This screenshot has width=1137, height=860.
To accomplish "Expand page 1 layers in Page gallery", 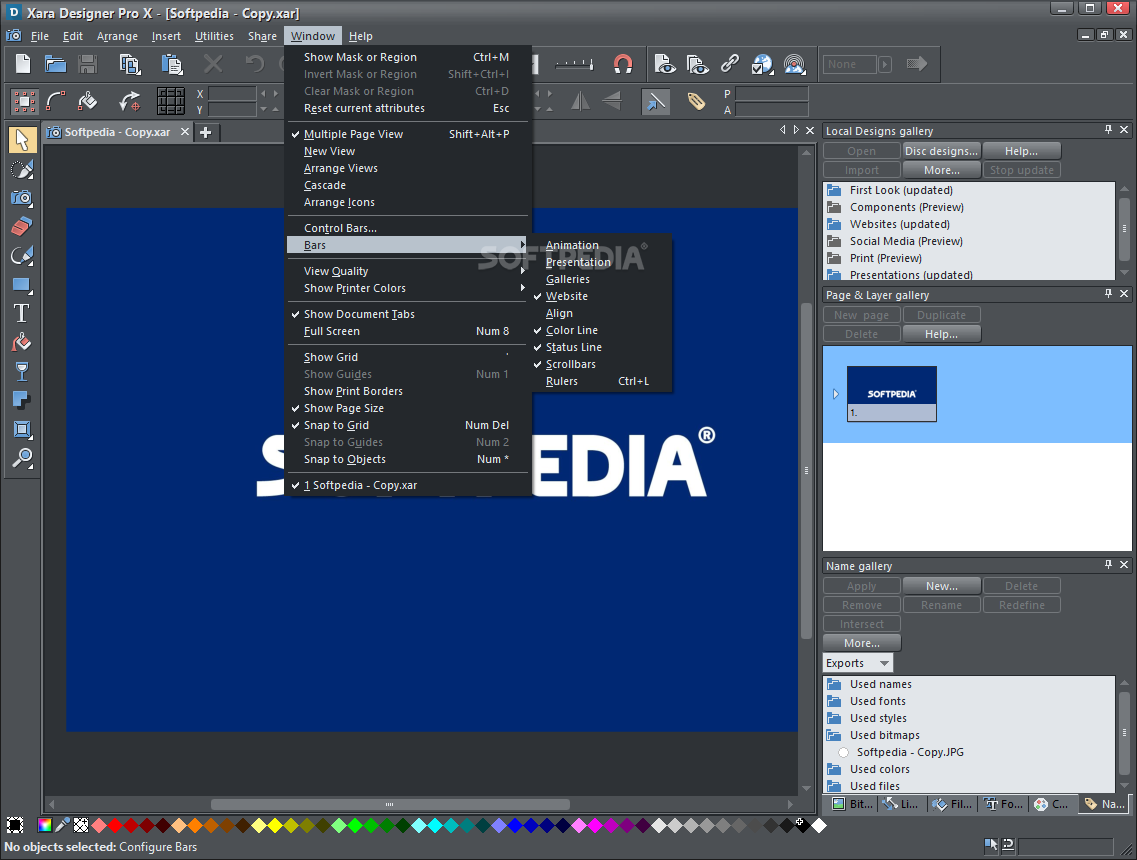I will 835,394.
